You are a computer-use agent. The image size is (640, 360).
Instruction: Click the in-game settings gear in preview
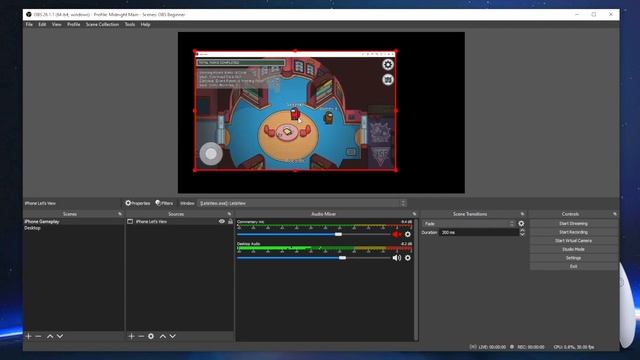point(388,64)
